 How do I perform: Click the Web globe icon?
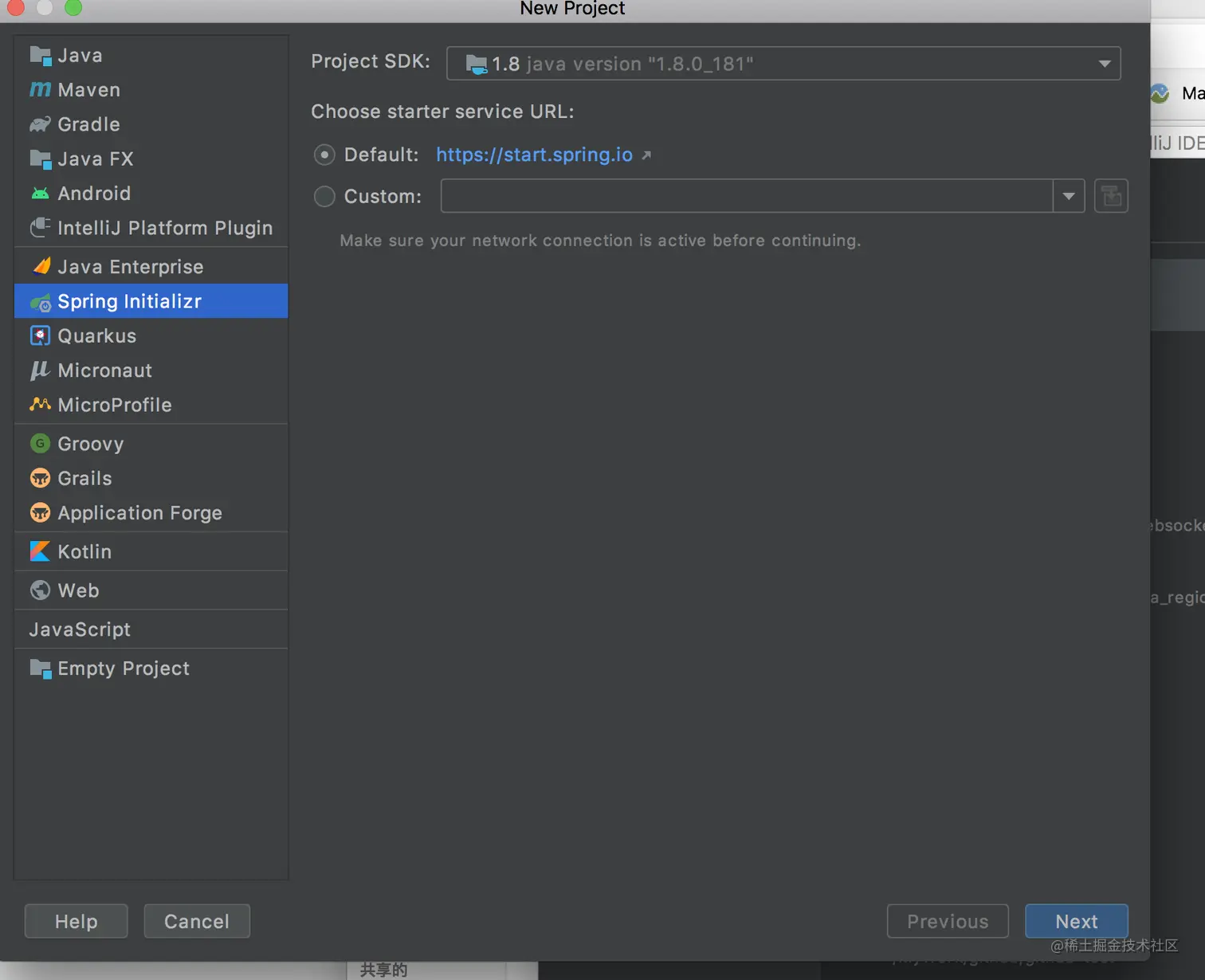pyautogui.click(x=40, y=590)
